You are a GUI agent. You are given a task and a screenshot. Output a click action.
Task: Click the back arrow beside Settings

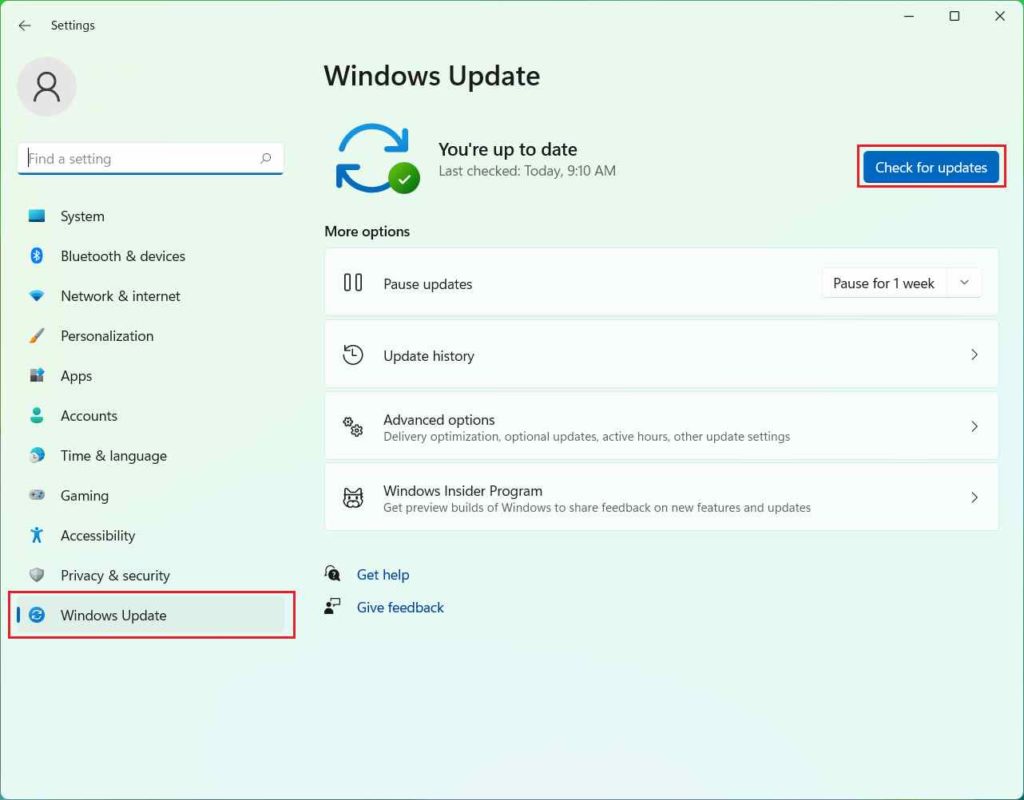click(25, 25)
